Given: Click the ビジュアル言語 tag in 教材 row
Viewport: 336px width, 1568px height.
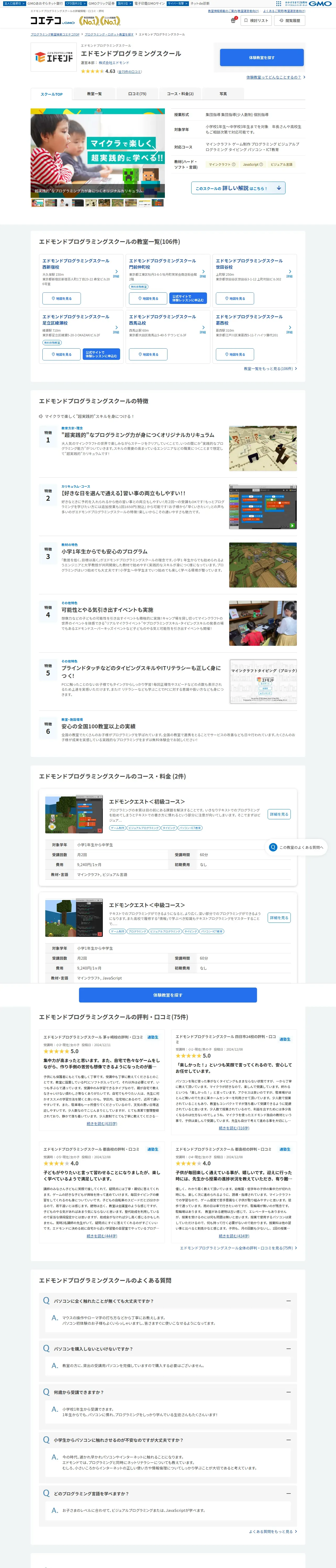Looking at the screenshot, I should 281,164.
